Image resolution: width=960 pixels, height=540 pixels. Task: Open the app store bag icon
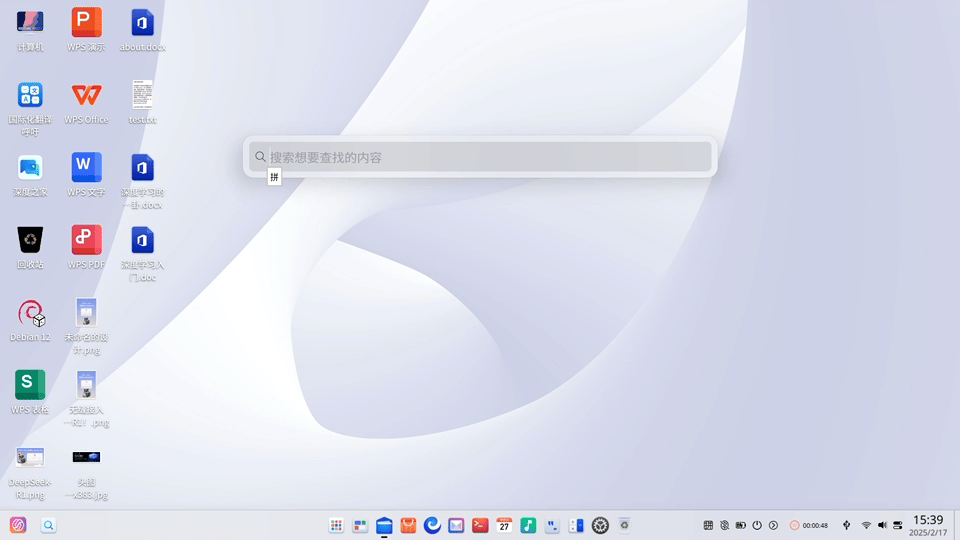pyautogui.click(x=408, y=525)
